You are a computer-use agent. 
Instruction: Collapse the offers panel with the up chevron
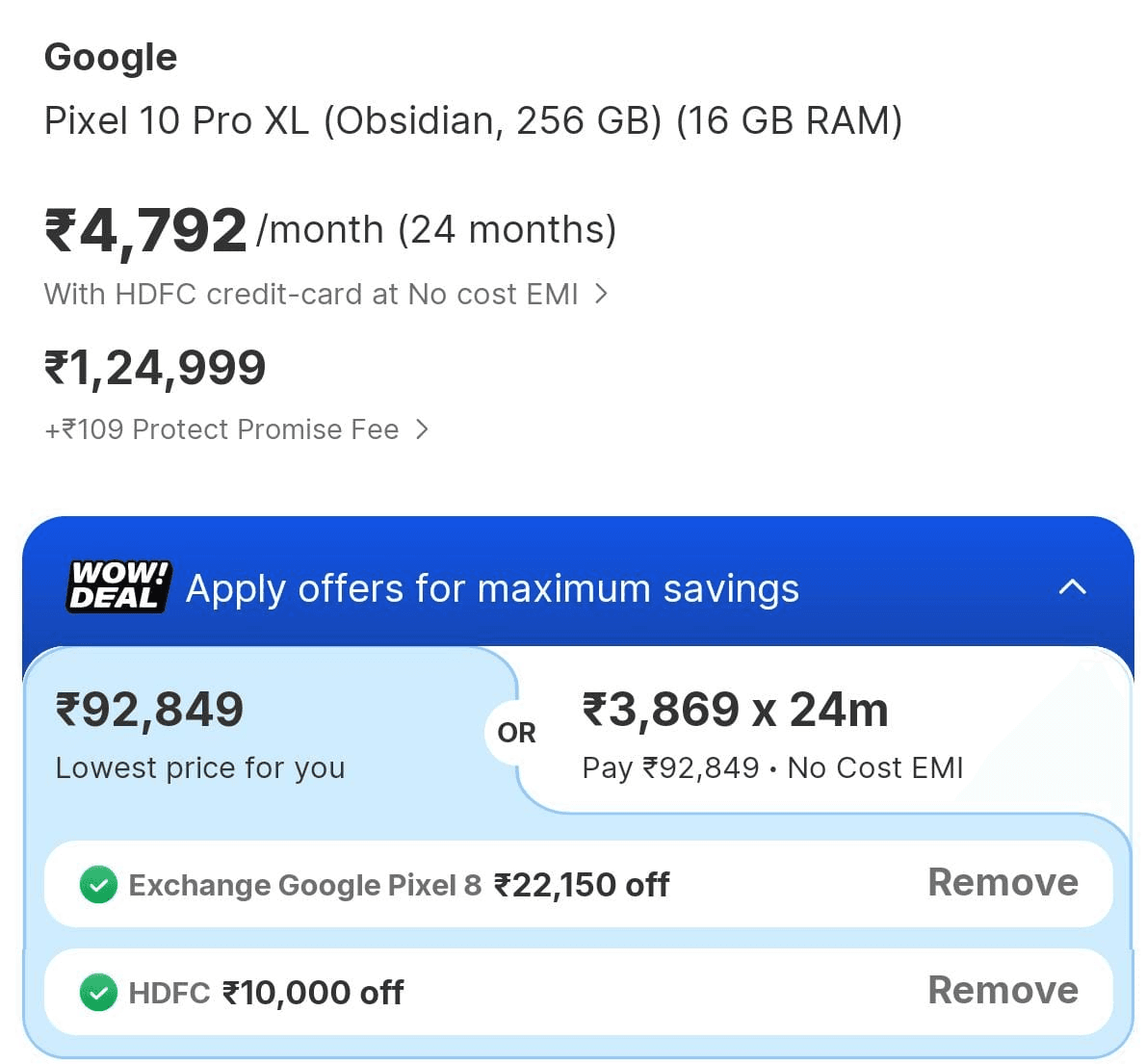pos(1072,587)
